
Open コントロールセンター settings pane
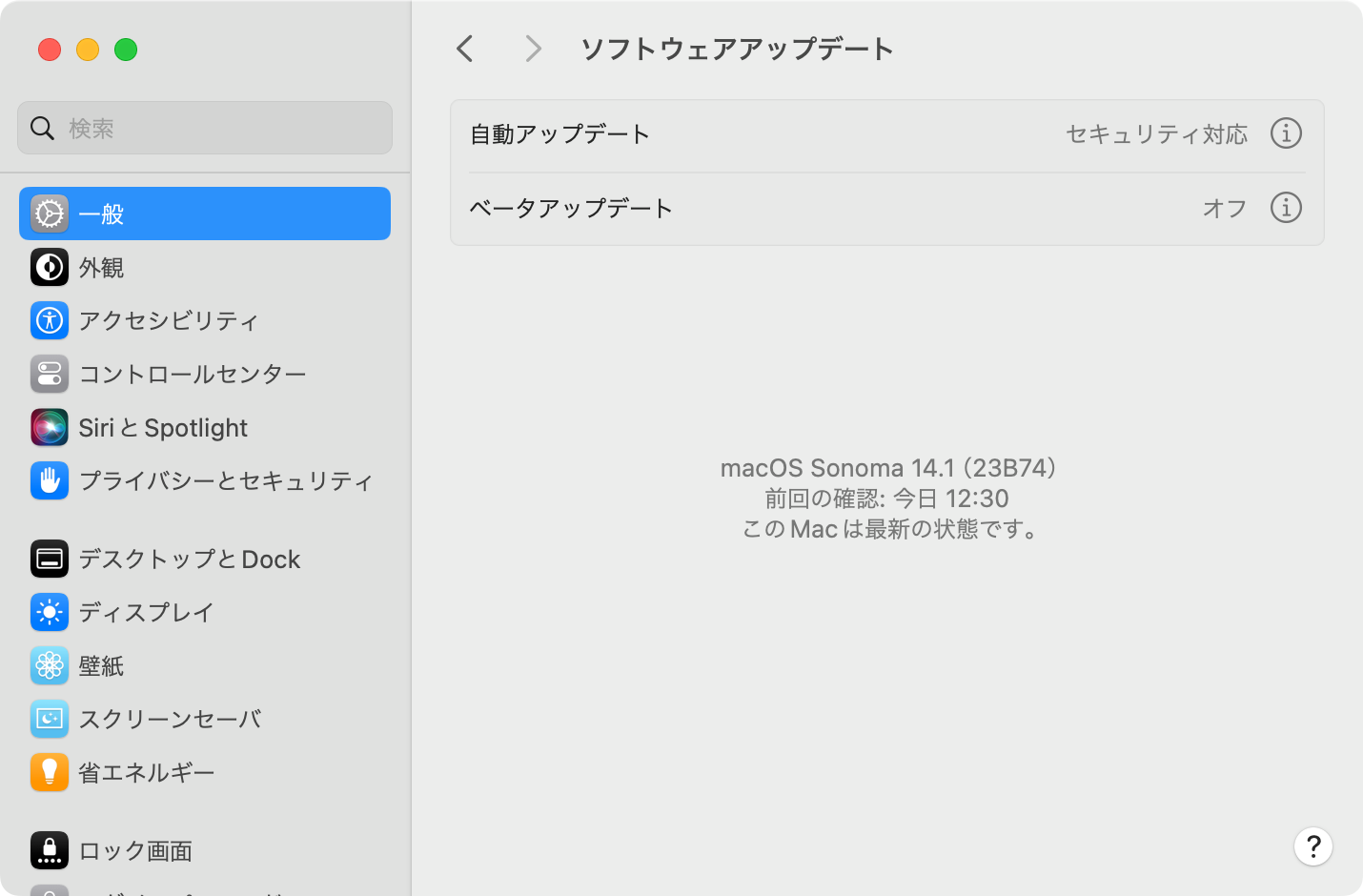point(205,374)
